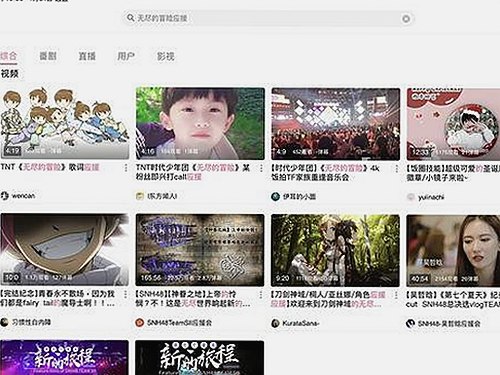Switch to the 综合 tab
The width and height of the screenshot is (500, 375).
[x=8, y=56]
